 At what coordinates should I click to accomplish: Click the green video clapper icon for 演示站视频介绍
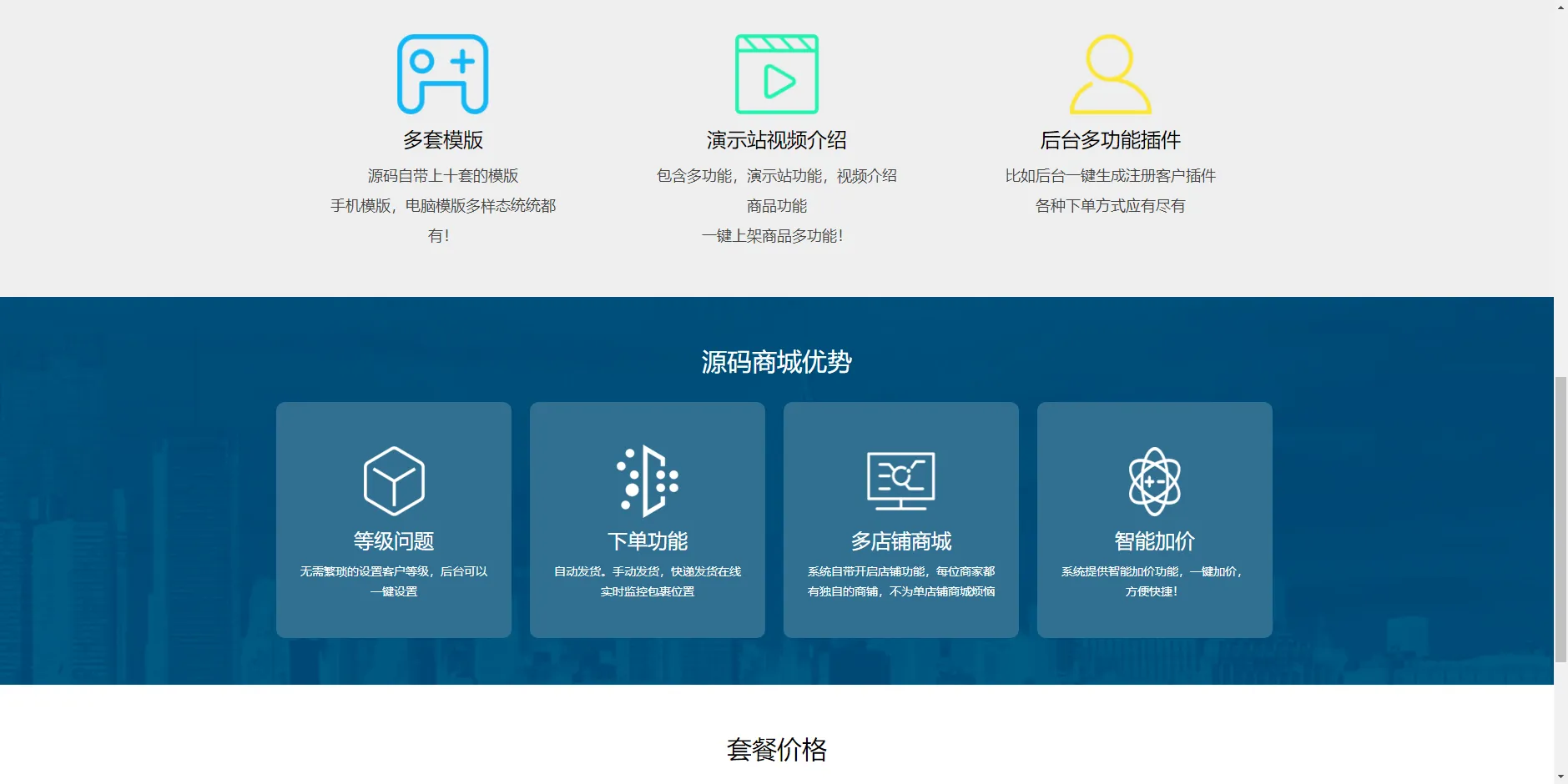point(777,73)
